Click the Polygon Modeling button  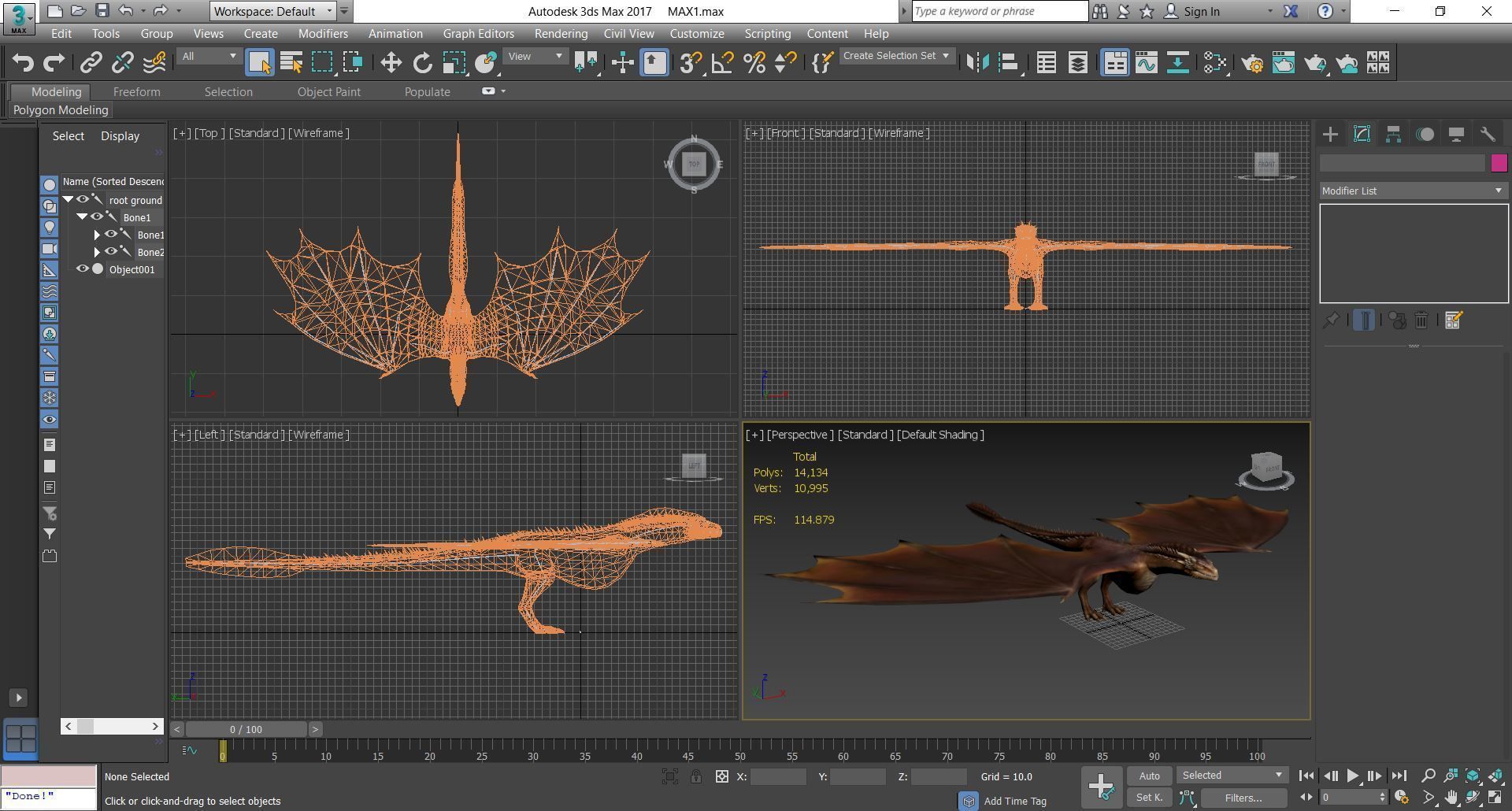(x=61, y=110)
